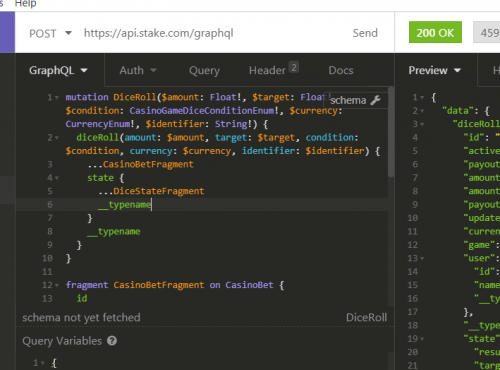Click 'CasinoBet' type in the fragment definition
500x370 pixels.
click(249, 285)
